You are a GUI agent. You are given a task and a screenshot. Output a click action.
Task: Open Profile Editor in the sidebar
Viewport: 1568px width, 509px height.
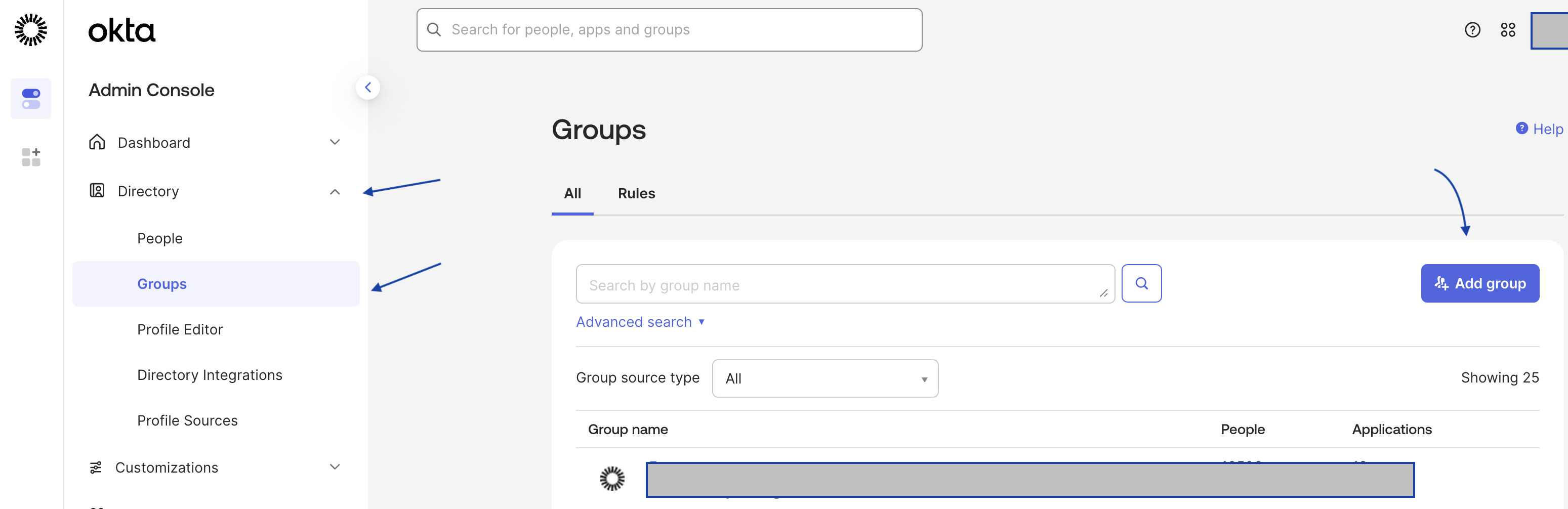[180, 329]
